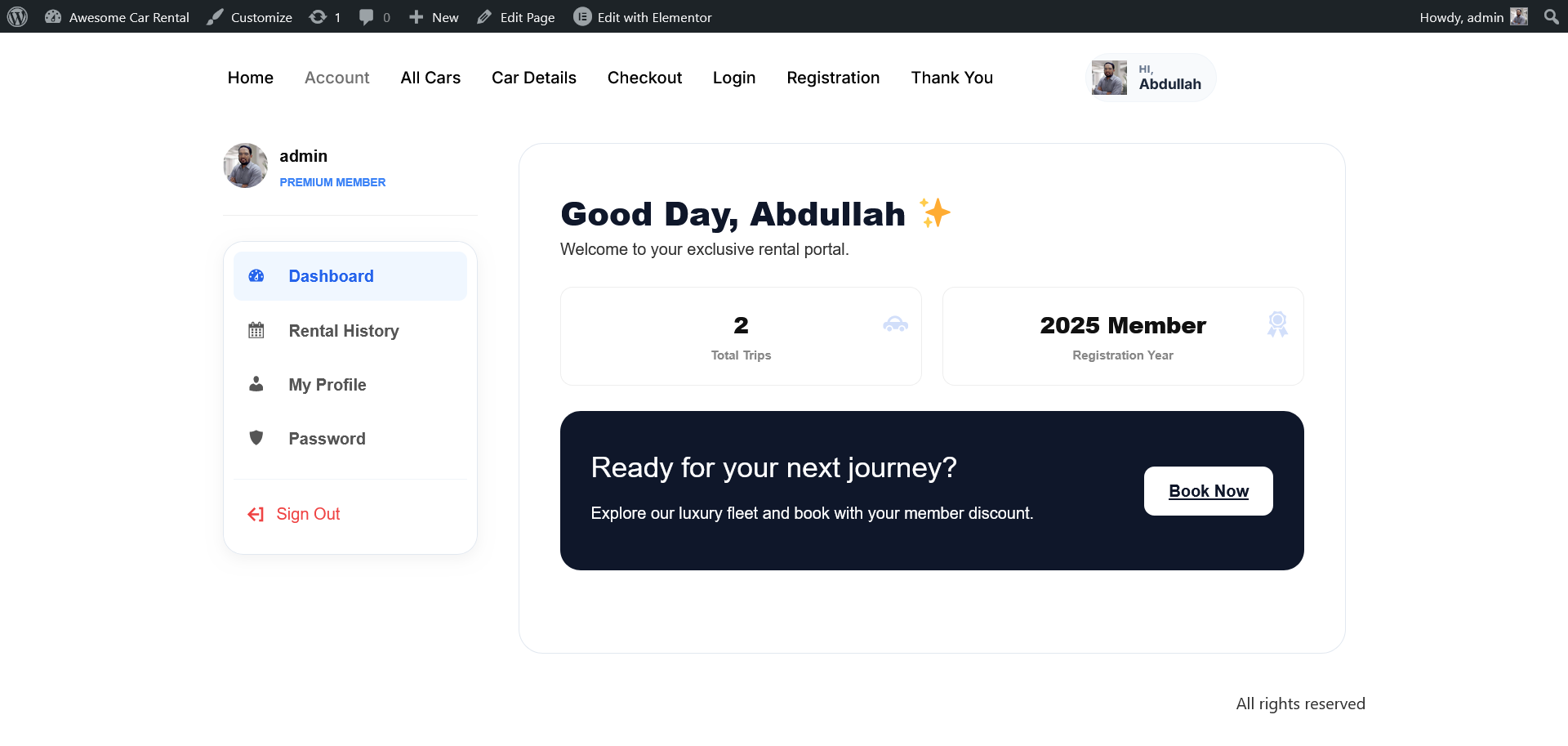Click the Sign Out arrow icon
The height and width of the screenshot is (746, 1568).
256,514
